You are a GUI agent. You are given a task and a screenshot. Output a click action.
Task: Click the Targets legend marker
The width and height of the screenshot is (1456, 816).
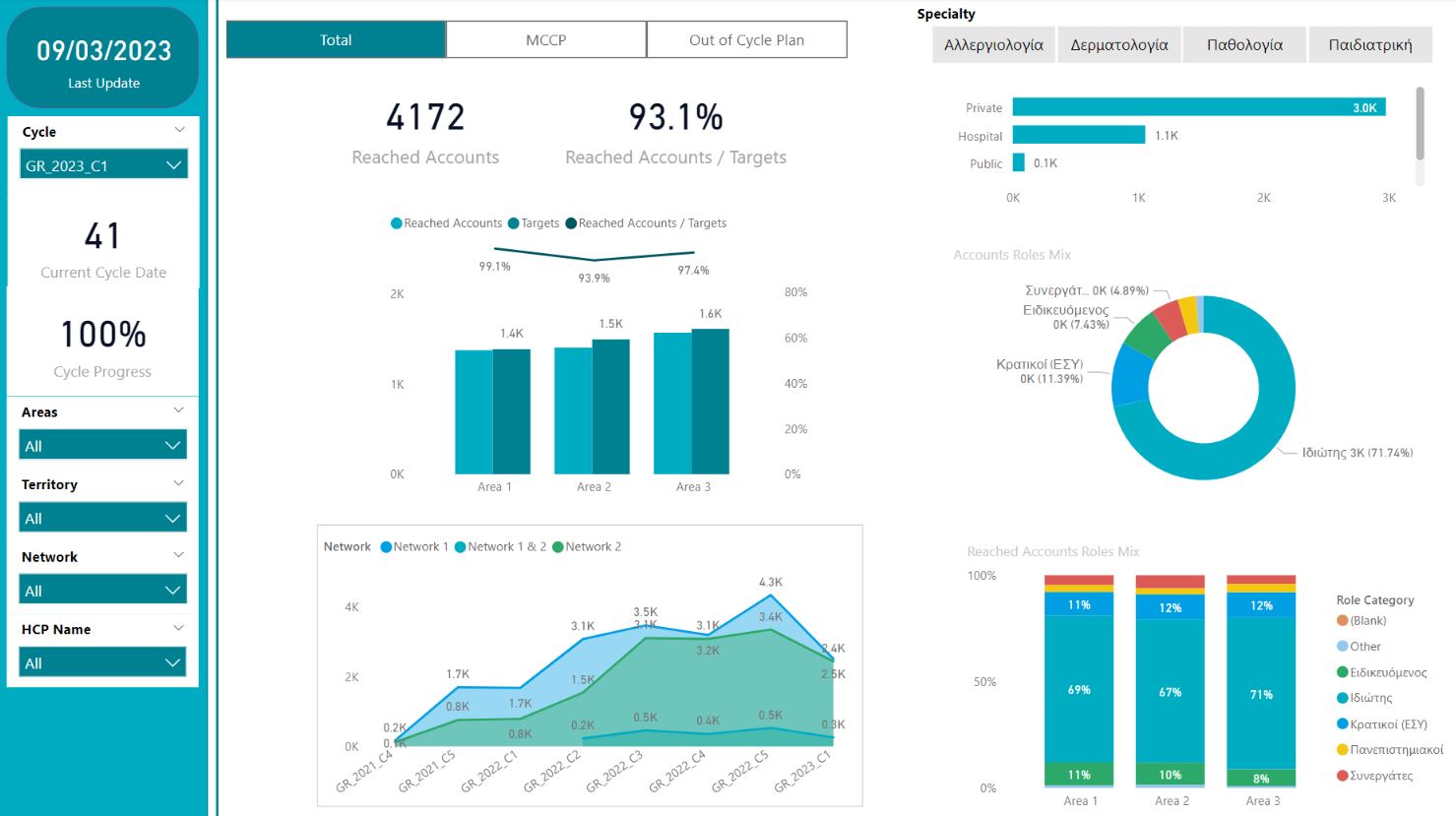pos(514,223)
